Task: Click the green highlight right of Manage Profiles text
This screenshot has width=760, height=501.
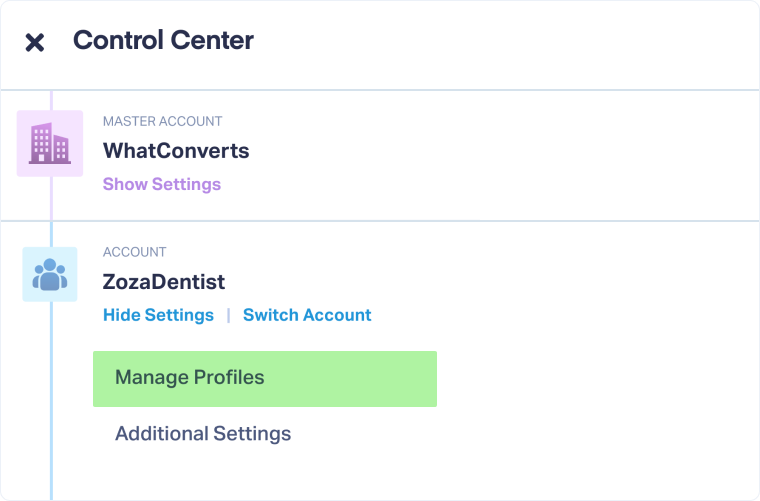Action: [350, 378]
